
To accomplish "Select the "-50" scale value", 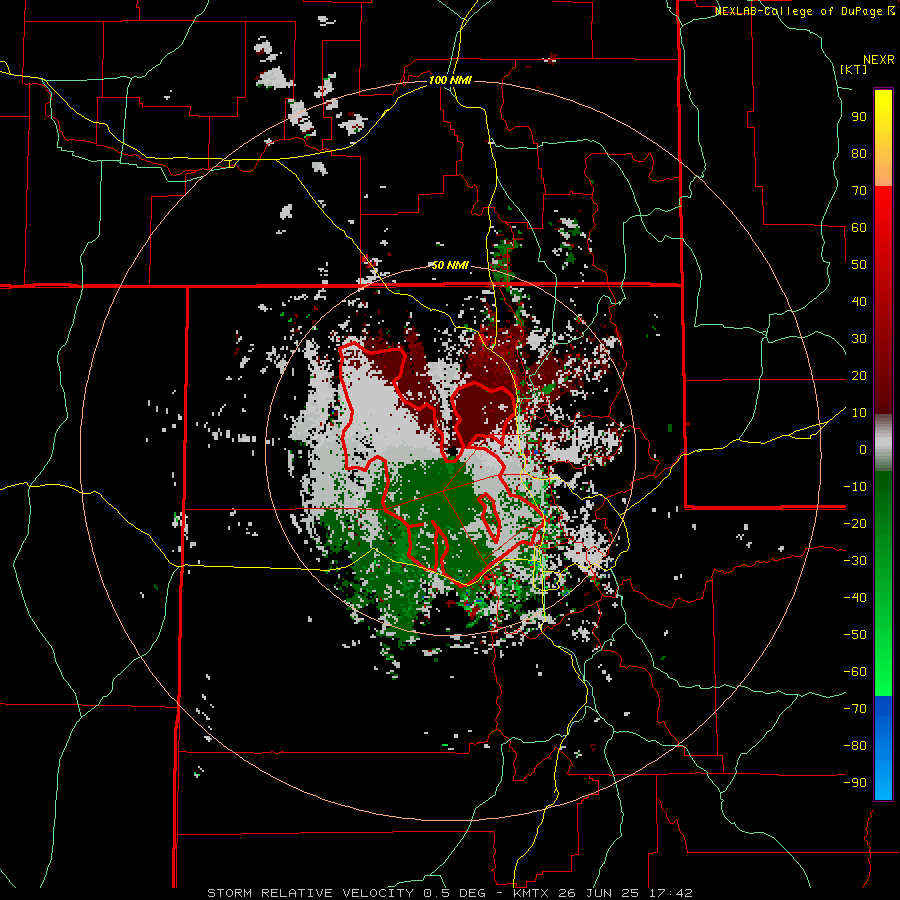I will coord(855,635).
